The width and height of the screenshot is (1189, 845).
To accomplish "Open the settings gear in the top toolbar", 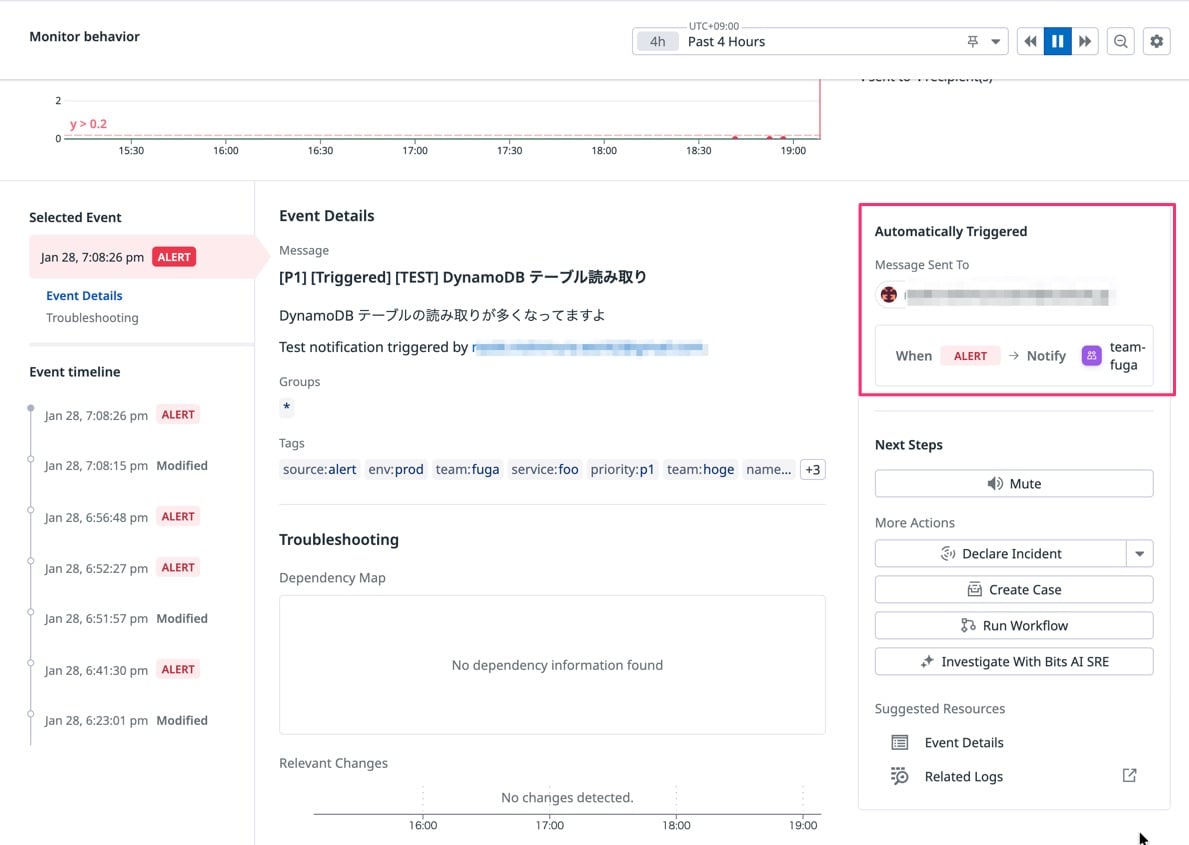I will pyautogui.click(x=1157, y=41).
